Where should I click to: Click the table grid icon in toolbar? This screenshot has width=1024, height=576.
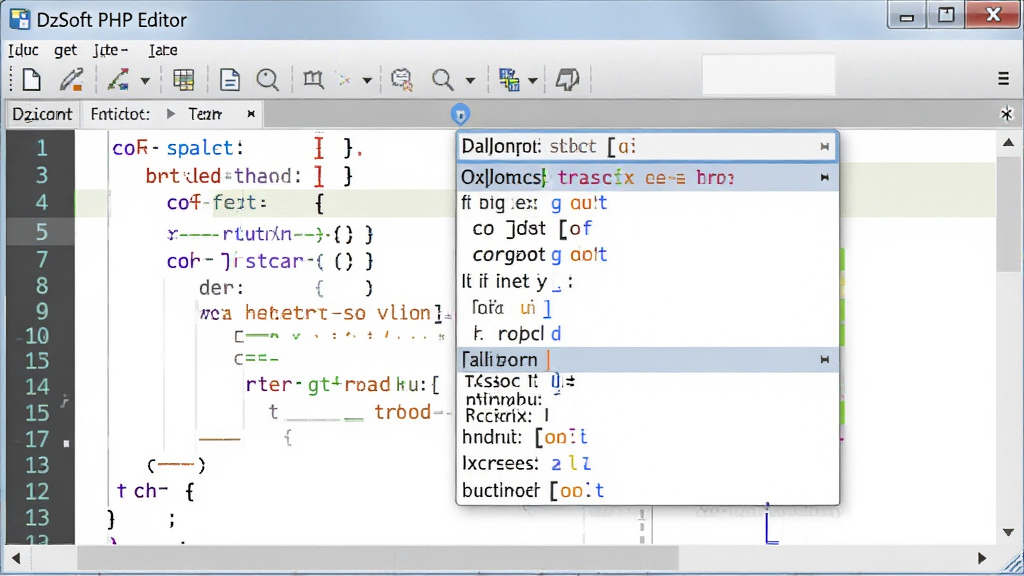[x=184, y=80]
